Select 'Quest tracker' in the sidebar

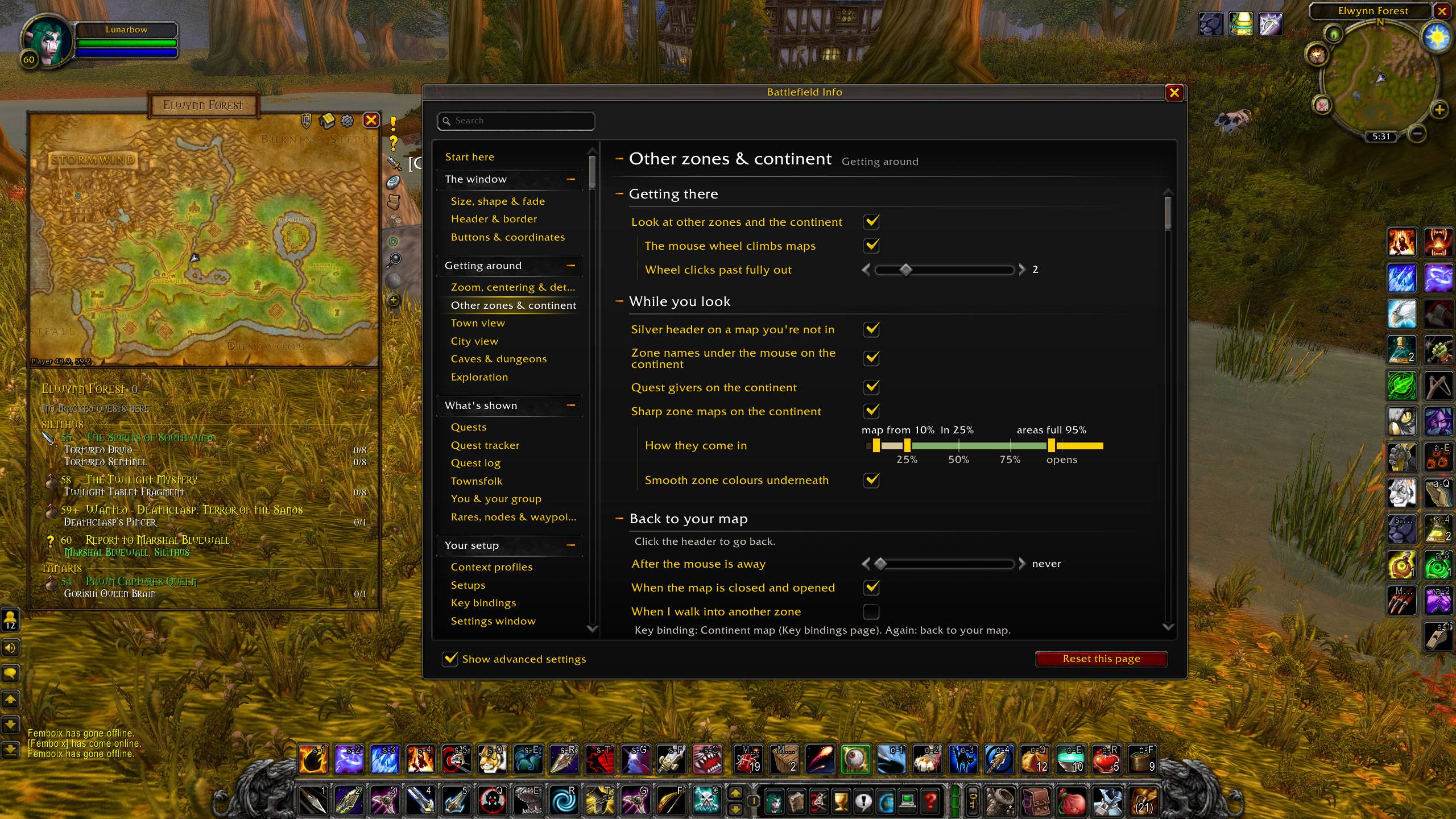485,445
